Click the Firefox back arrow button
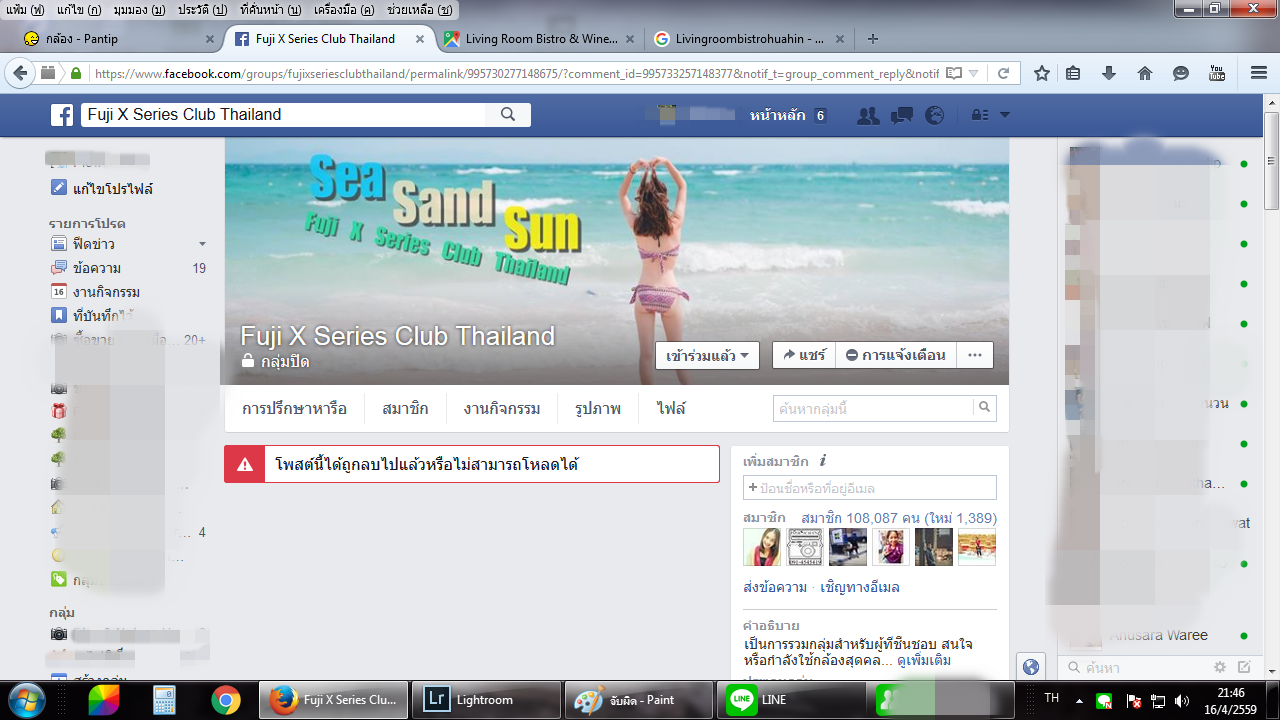The image size is (1280, 720). (20, 73)
